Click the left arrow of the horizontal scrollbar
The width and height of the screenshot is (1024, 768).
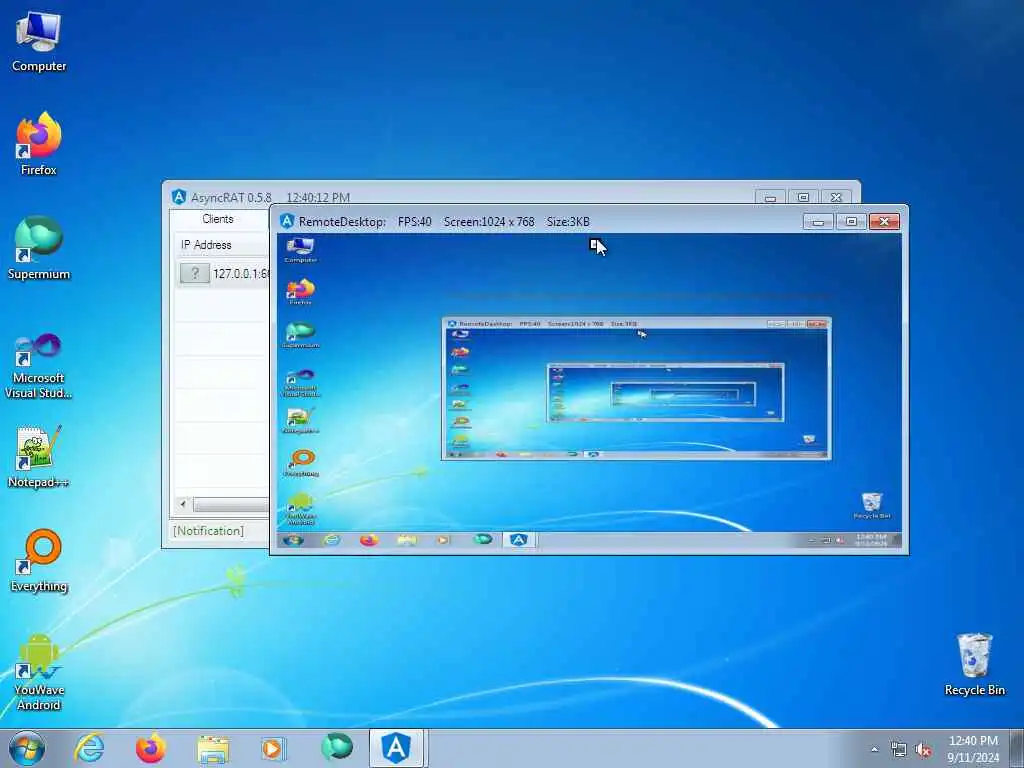(x=183, y=504)
